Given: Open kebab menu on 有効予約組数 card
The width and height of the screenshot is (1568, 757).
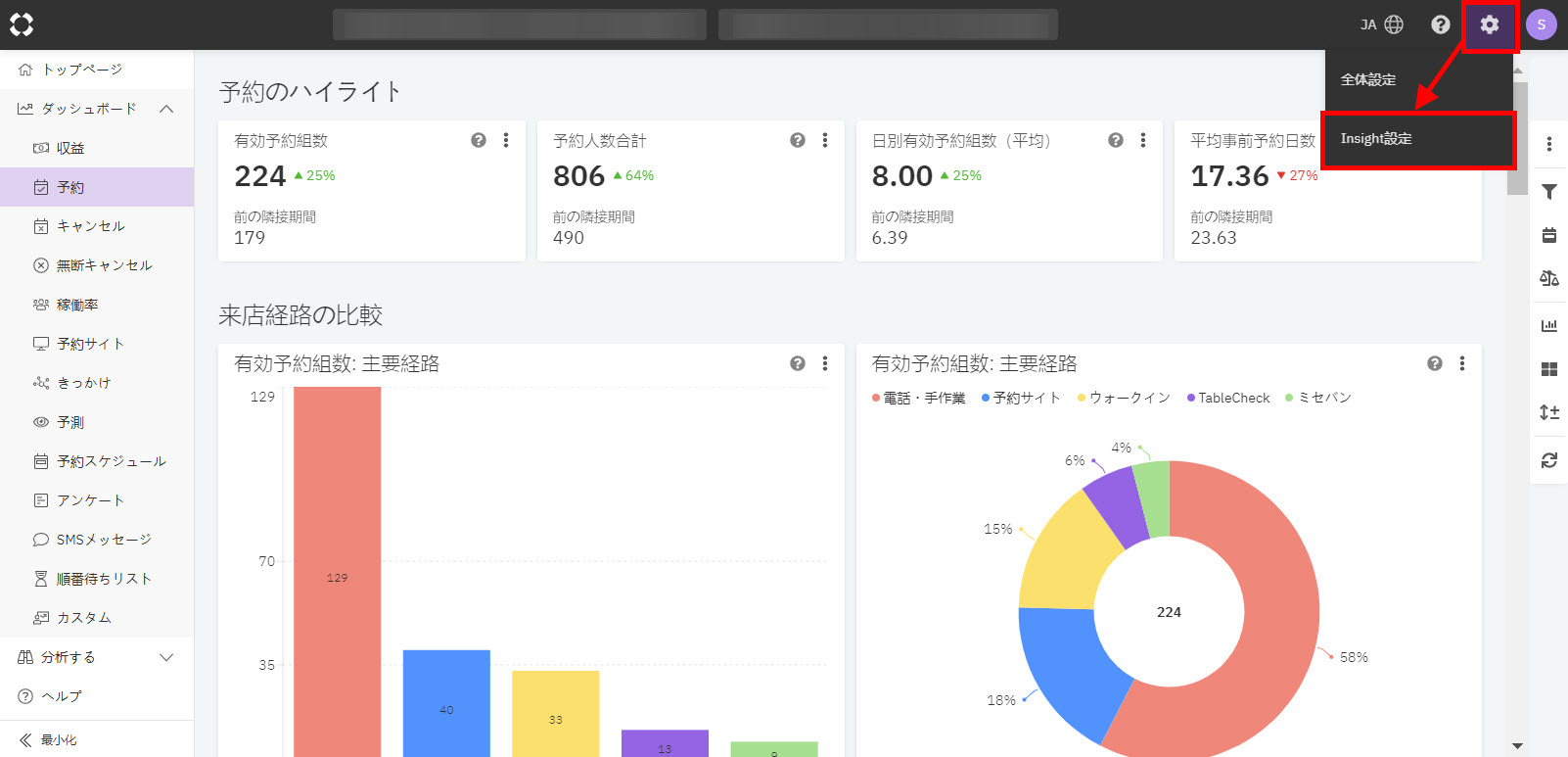Looking at the screenshot, I should [506, 140].
